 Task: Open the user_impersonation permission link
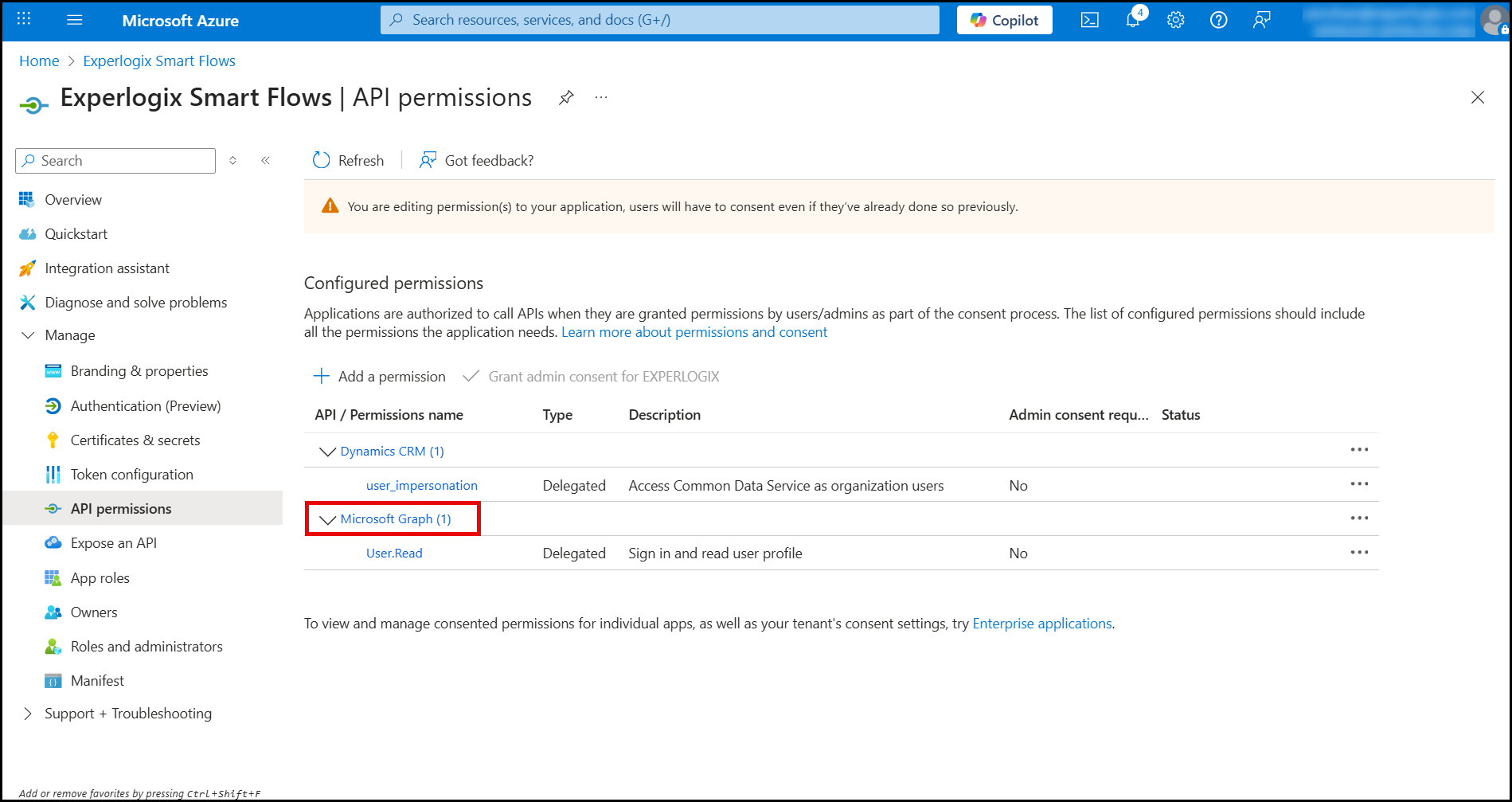point(422,486)
